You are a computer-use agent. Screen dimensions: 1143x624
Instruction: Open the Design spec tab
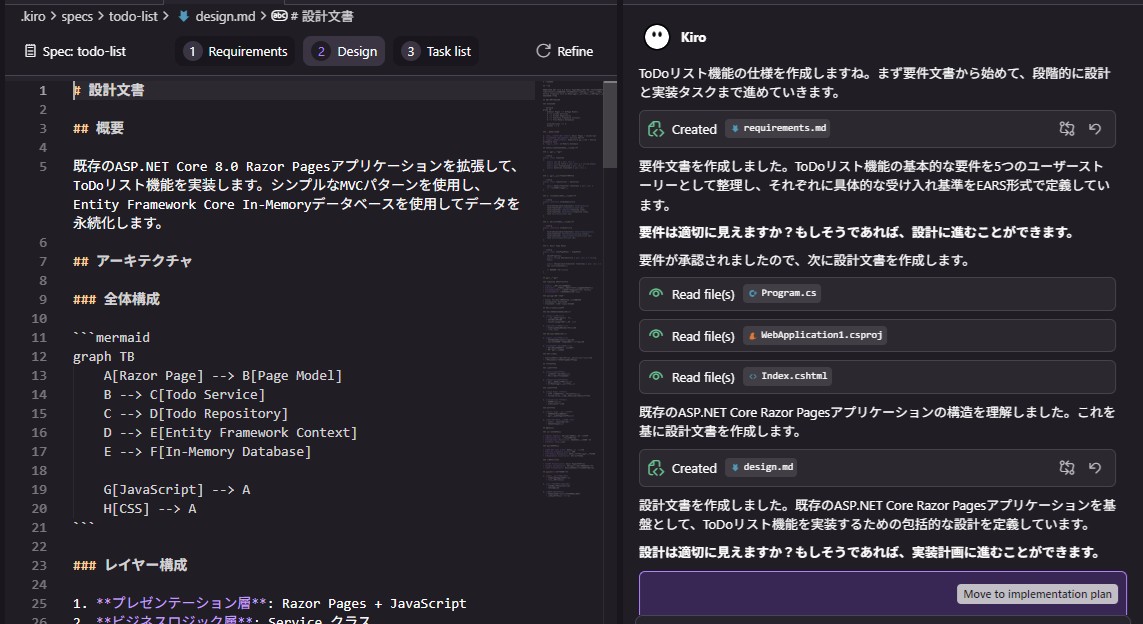344,51
